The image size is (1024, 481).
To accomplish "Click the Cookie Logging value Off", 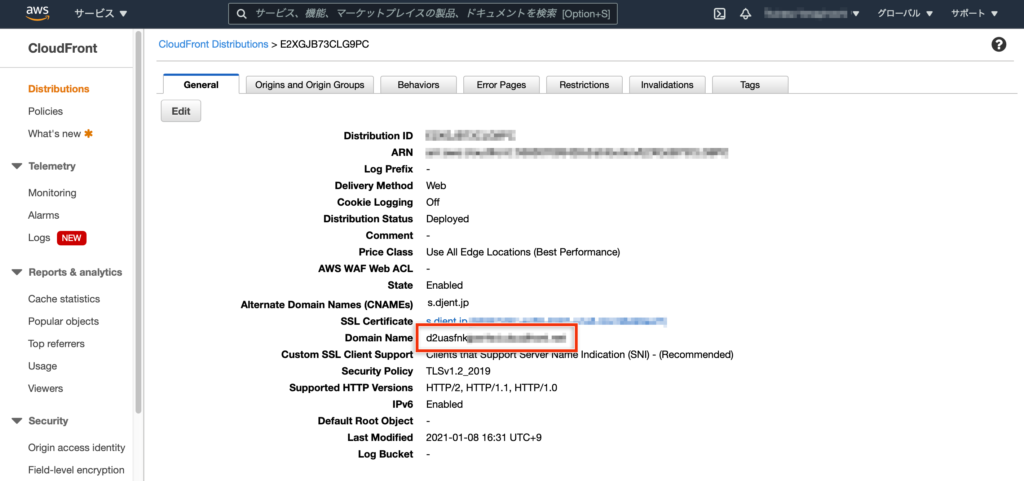I will [433, 202].
